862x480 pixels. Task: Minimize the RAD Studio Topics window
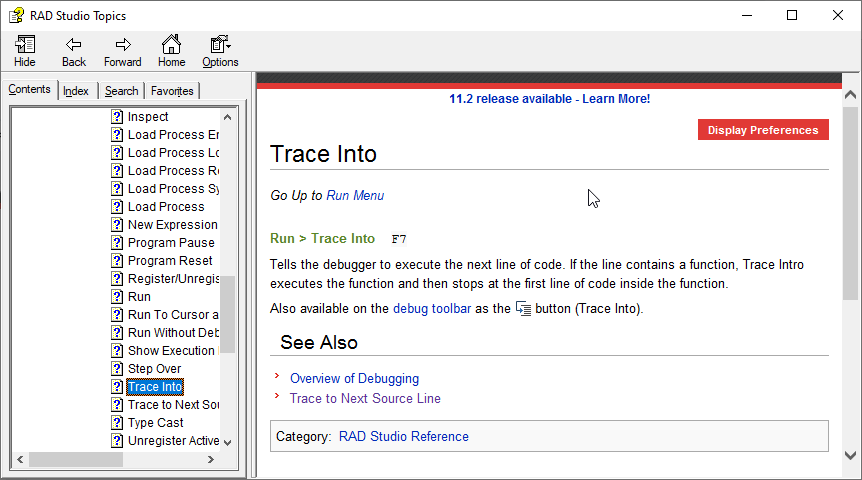[747, 15]
